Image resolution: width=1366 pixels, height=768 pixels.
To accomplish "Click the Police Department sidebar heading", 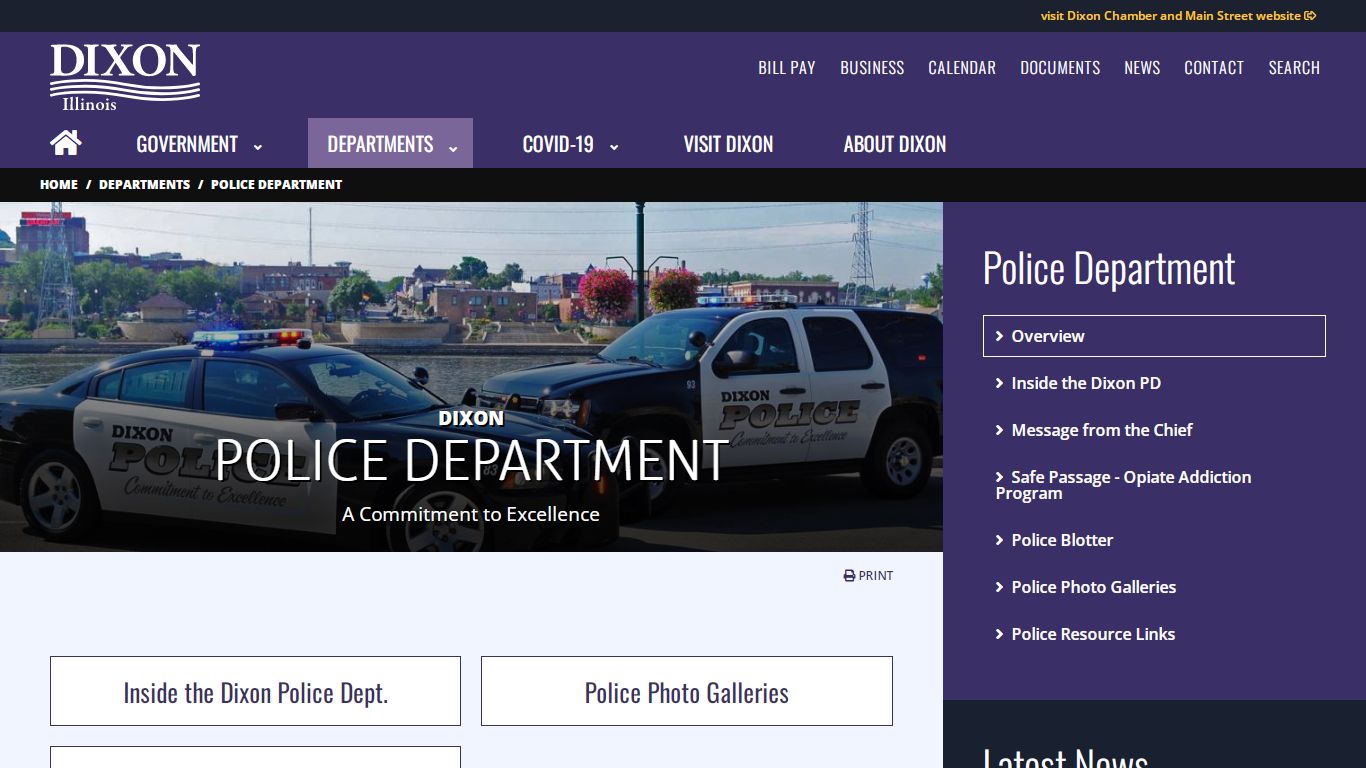I will click(1109, 268).
